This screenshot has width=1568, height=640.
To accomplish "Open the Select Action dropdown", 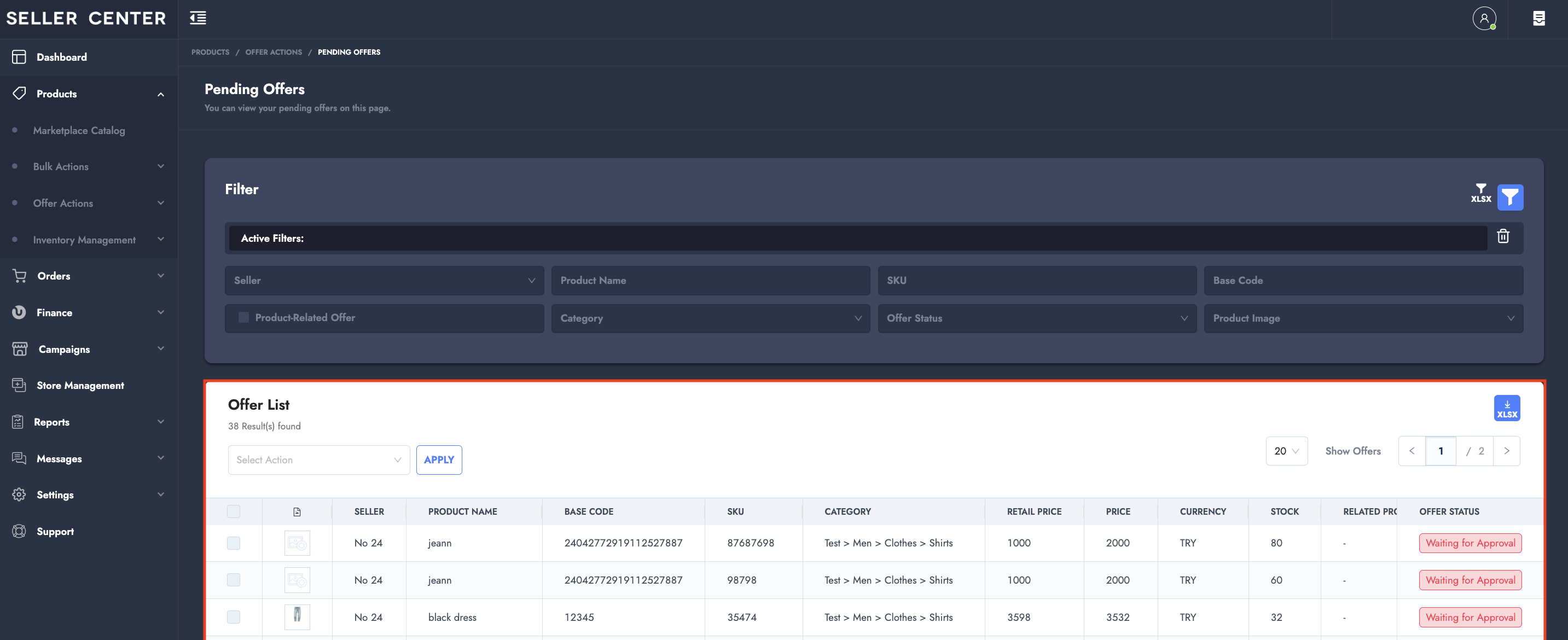I will click(x=318, y=460).
